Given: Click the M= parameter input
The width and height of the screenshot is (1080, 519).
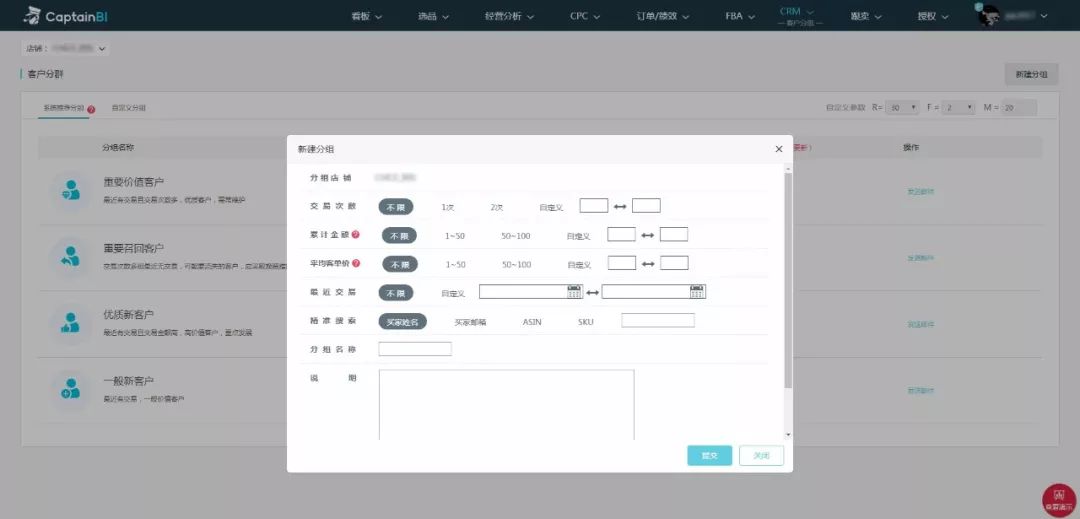Looking at the screenshot, I should click(1018, 107).
